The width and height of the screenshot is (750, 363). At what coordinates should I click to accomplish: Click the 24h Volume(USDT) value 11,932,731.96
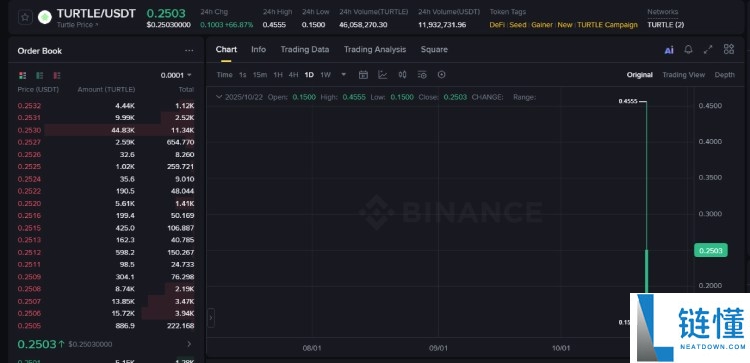(442, 25)
